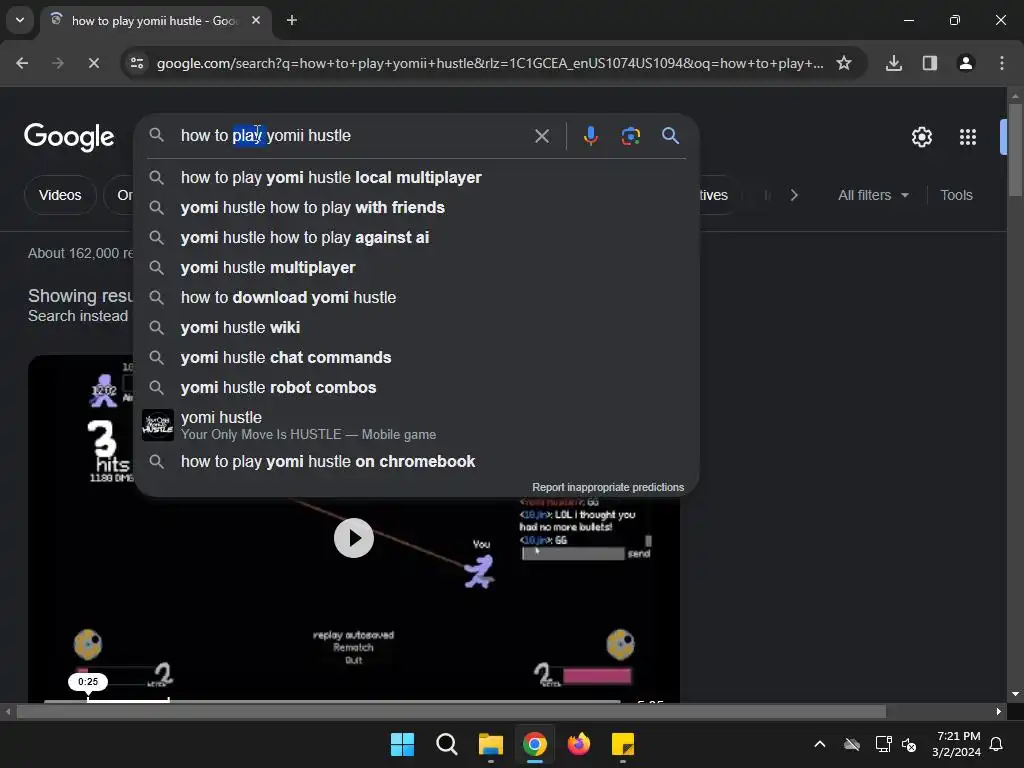Start voice search with microphone icon
1024x768 pixels.
[x=590, y=136]
